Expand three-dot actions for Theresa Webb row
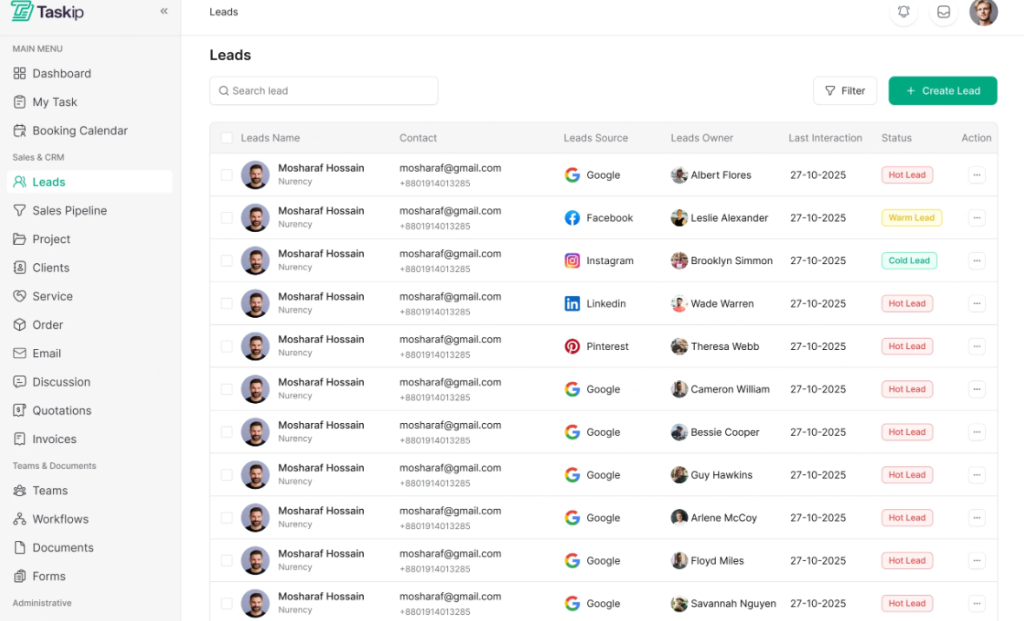This screenshot has width=1024, height=621. coord(977,347)
